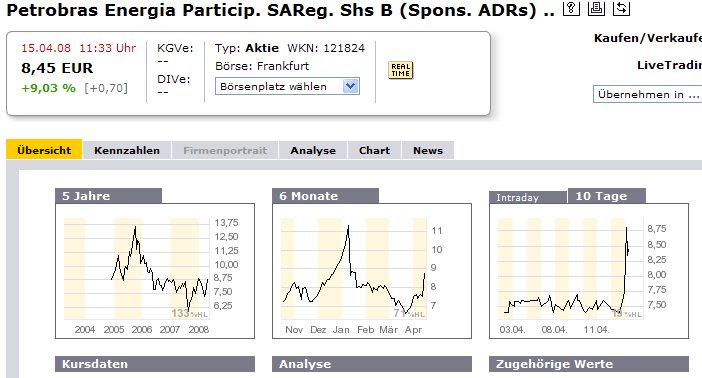
Task: Open the Analyse tab
Action: (x=313, y=150)
